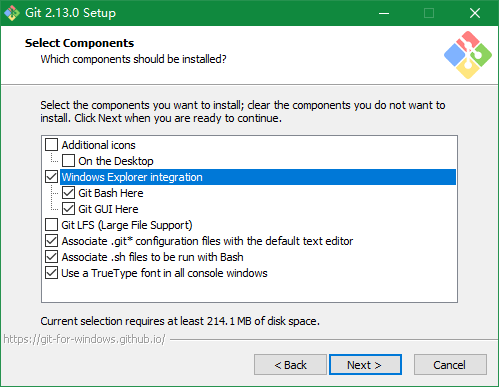Screen dimensions: 499x387
Task: Disable the Git Bash Here option
Action: click(x=68, y=193)
